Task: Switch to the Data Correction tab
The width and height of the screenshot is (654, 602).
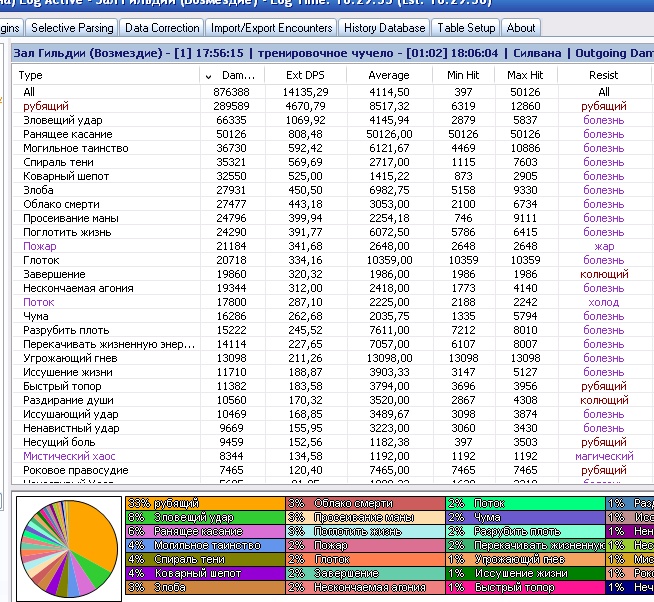Action: coord(162,28)
